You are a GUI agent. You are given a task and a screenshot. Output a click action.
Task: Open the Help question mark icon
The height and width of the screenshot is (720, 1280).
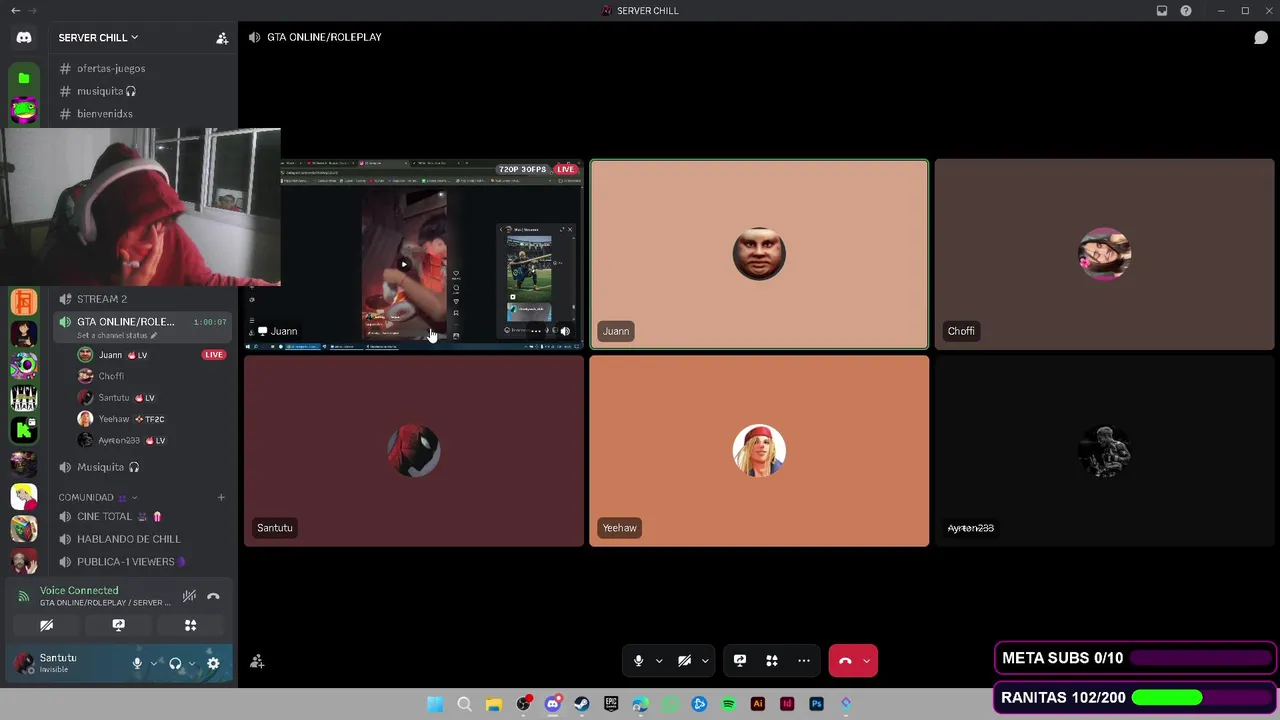(1186, 11)
